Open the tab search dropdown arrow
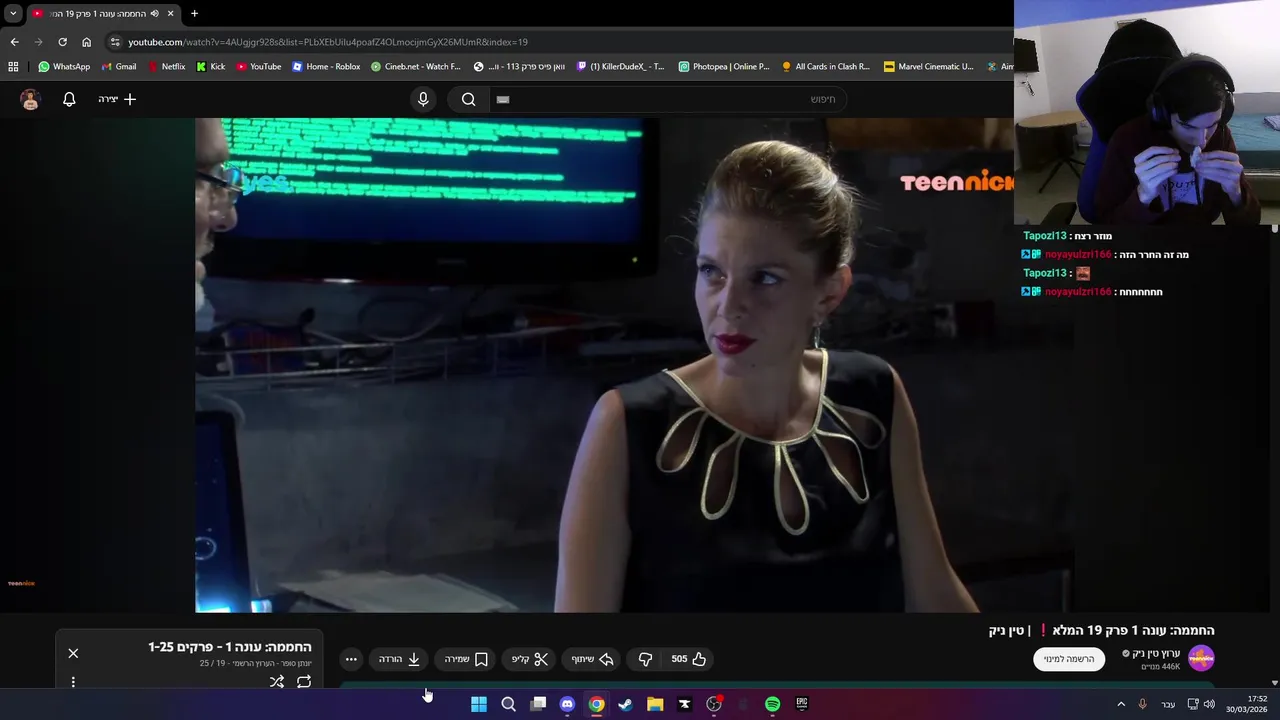 [x=13, y=14]
